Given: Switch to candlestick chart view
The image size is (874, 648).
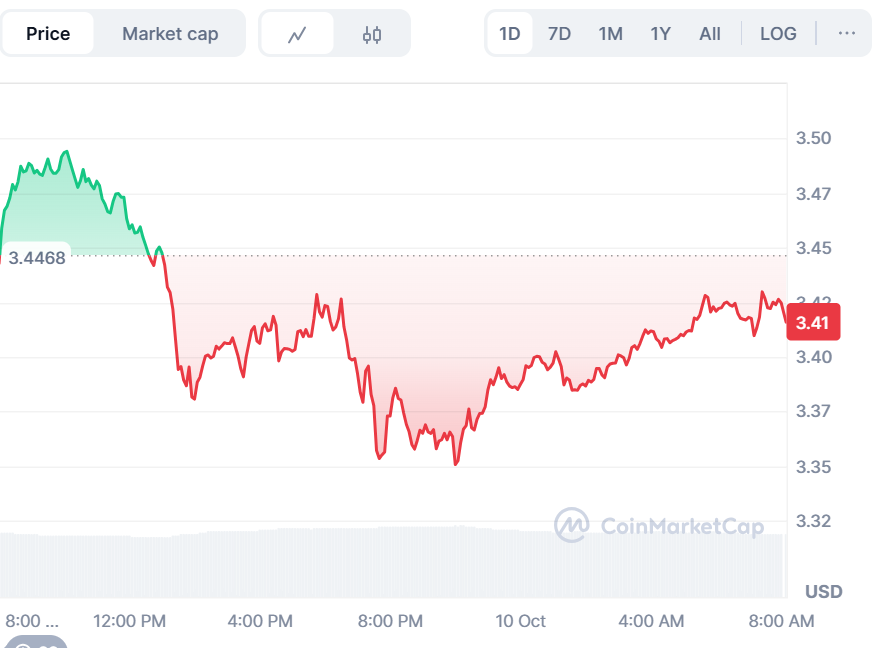Looking at the screenshot, I should pos(372,33).
